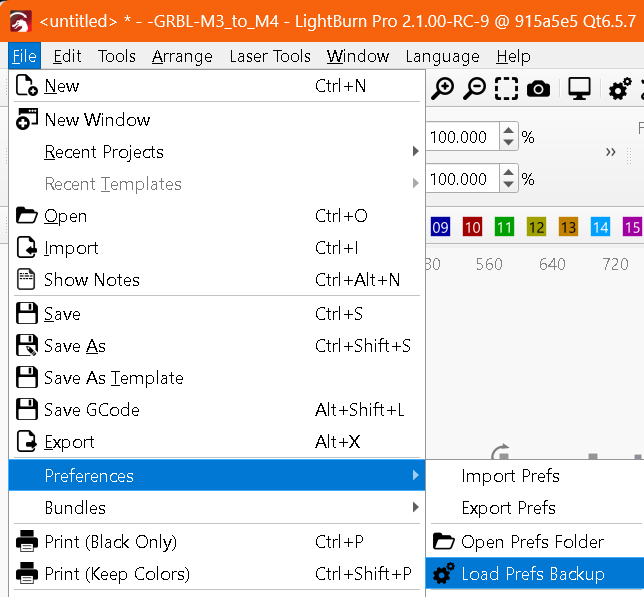Screen dimensions: 644x597
Task: Click the Zoom Out magnifier icon
Action: pos(474,89)
